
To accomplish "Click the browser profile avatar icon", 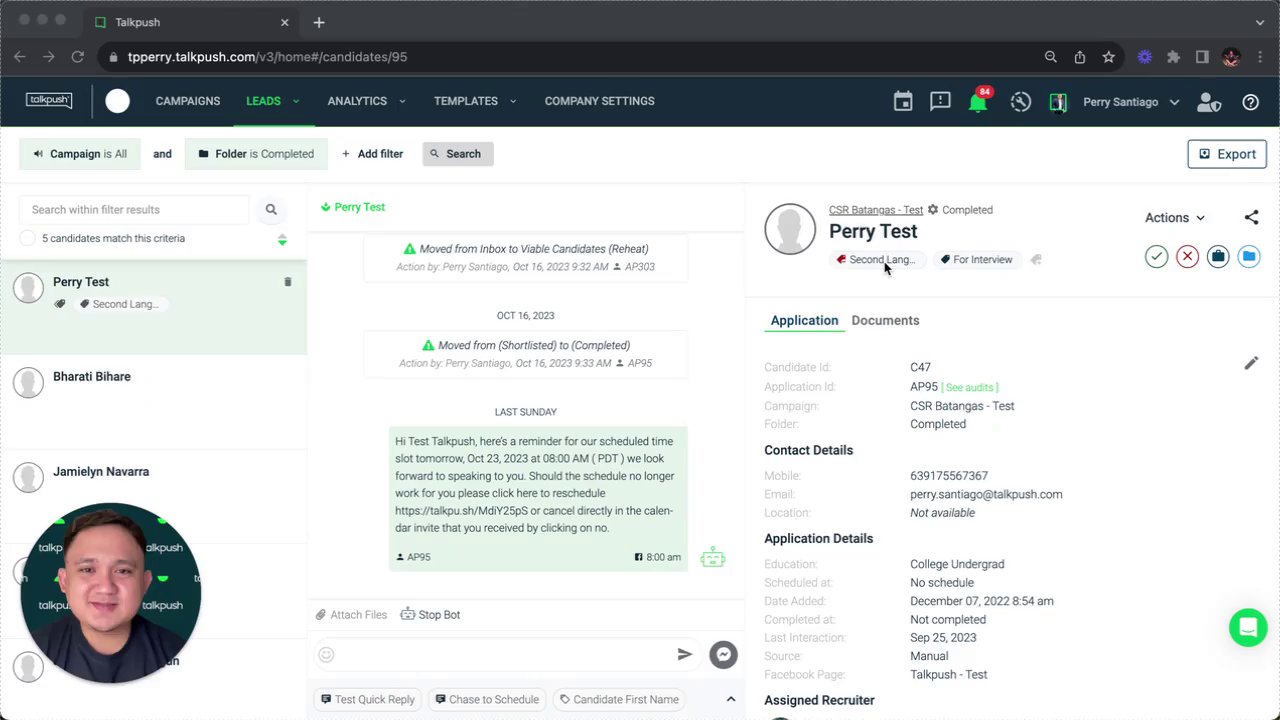I will click(1231, 57).
